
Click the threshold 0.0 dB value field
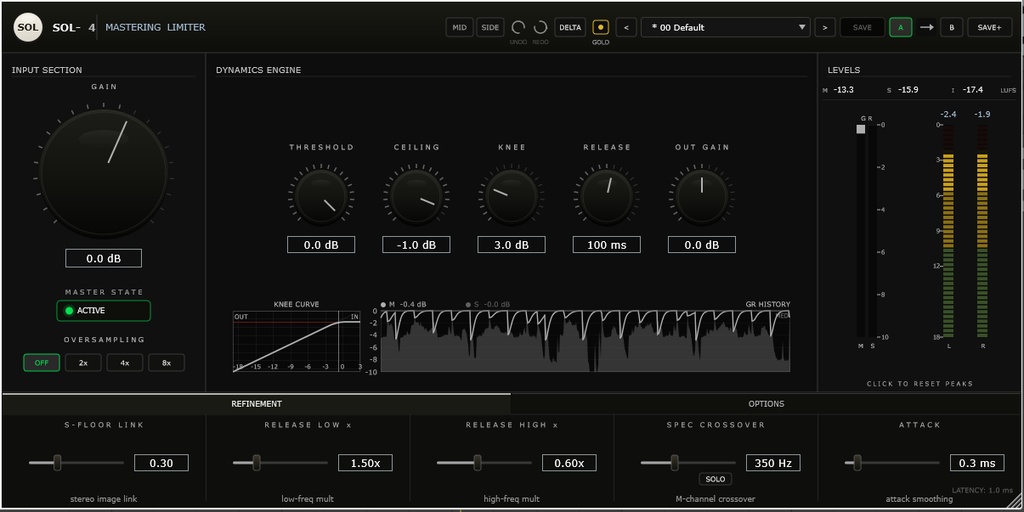tap(321, 245)
